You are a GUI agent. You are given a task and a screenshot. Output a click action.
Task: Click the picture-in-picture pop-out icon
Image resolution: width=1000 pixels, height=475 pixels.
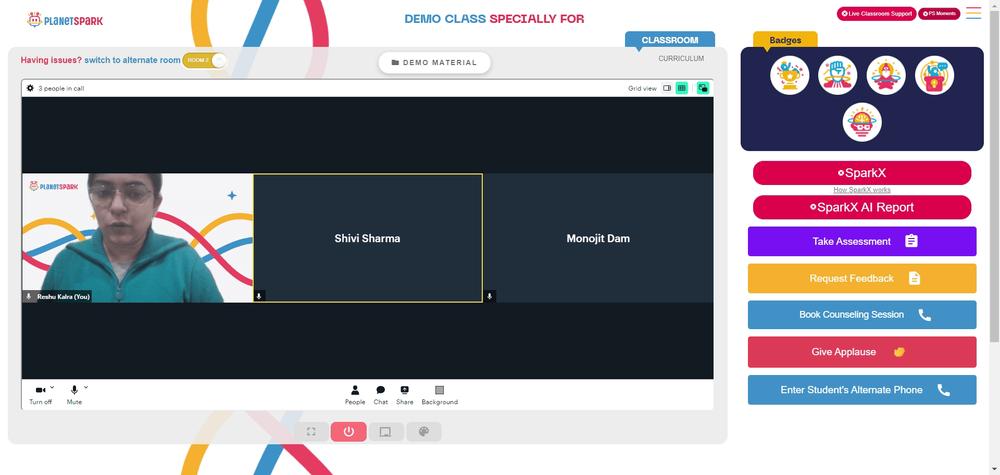[703, 88]
